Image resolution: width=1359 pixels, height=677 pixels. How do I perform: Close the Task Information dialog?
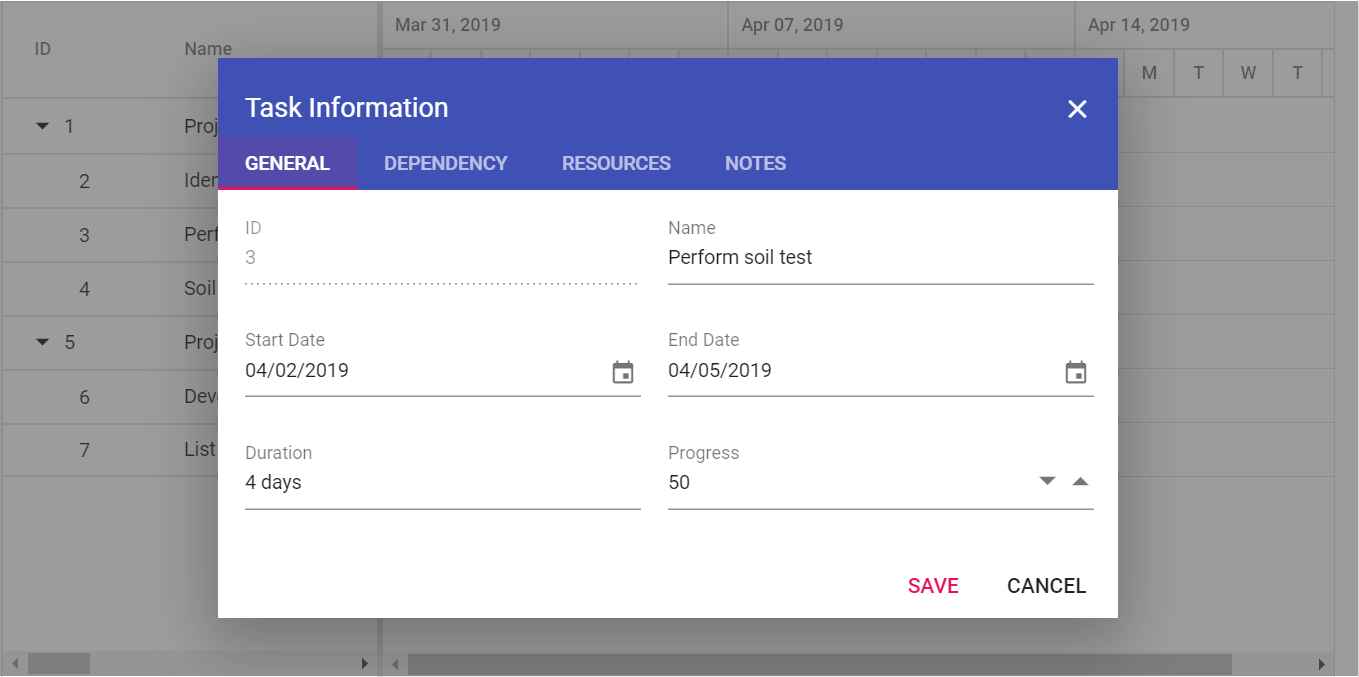[1077, 109]
